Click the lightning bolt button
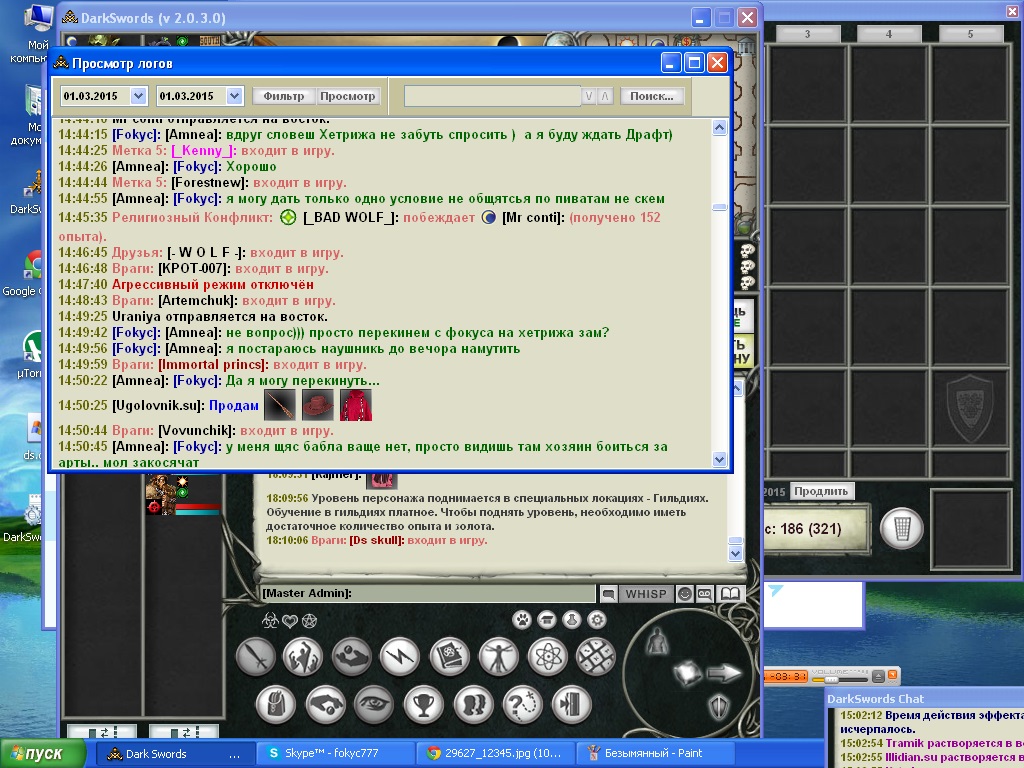This screenshot has height=768, width=1024. (x=400, y=656)
